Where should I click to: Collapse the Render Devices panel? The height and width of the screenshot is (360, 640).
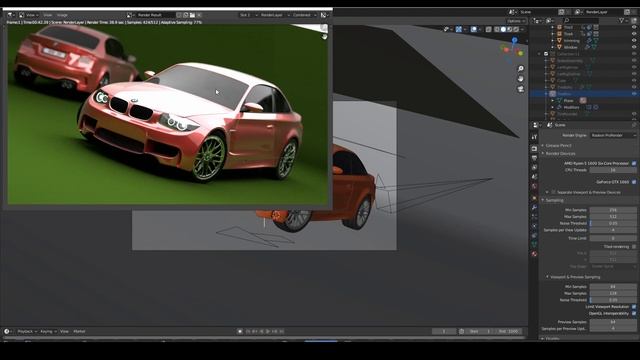(560, 153)
